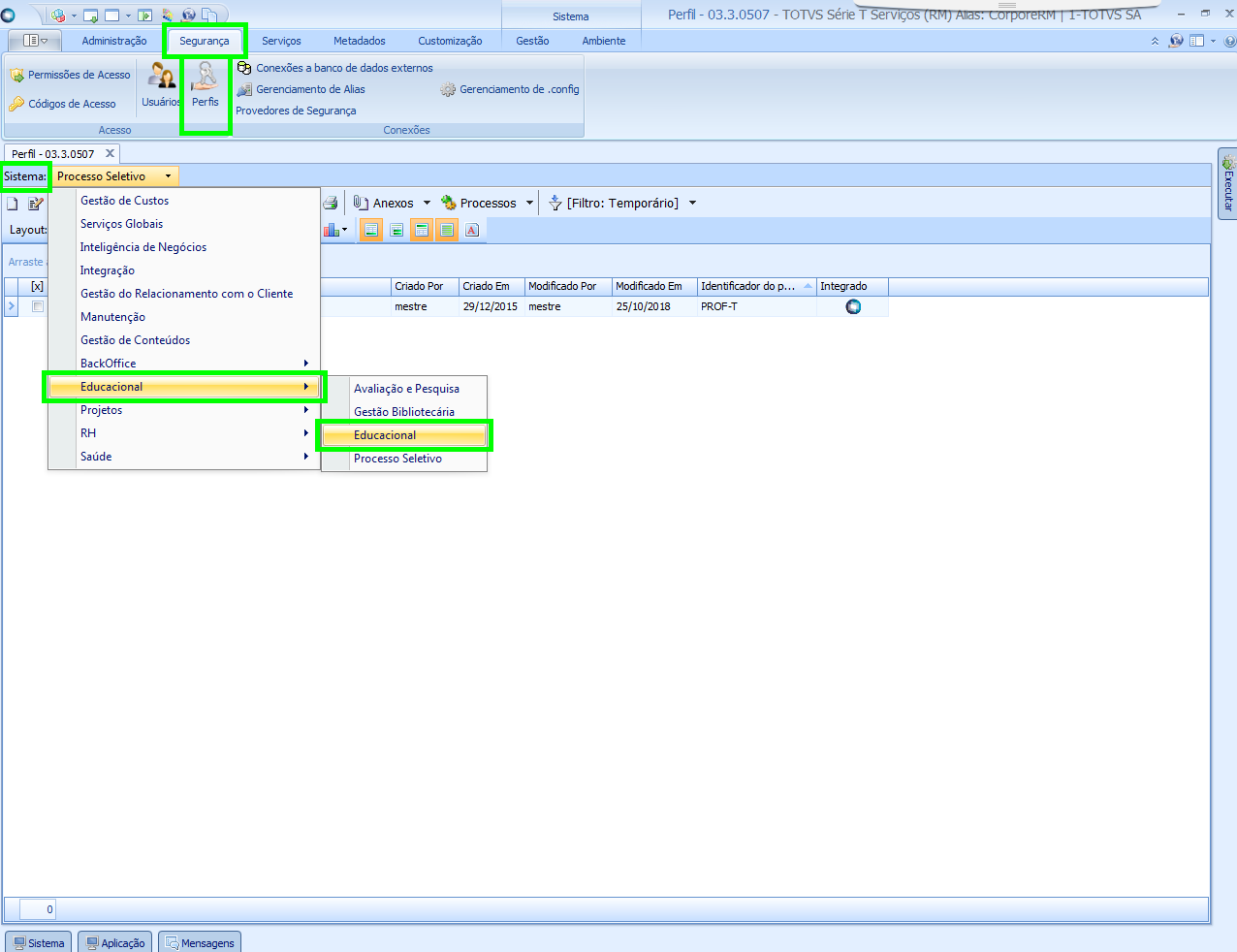Screen dimensions: 1237x952
Task: Click the Anexos paperclip button
Action: (384, 203)
